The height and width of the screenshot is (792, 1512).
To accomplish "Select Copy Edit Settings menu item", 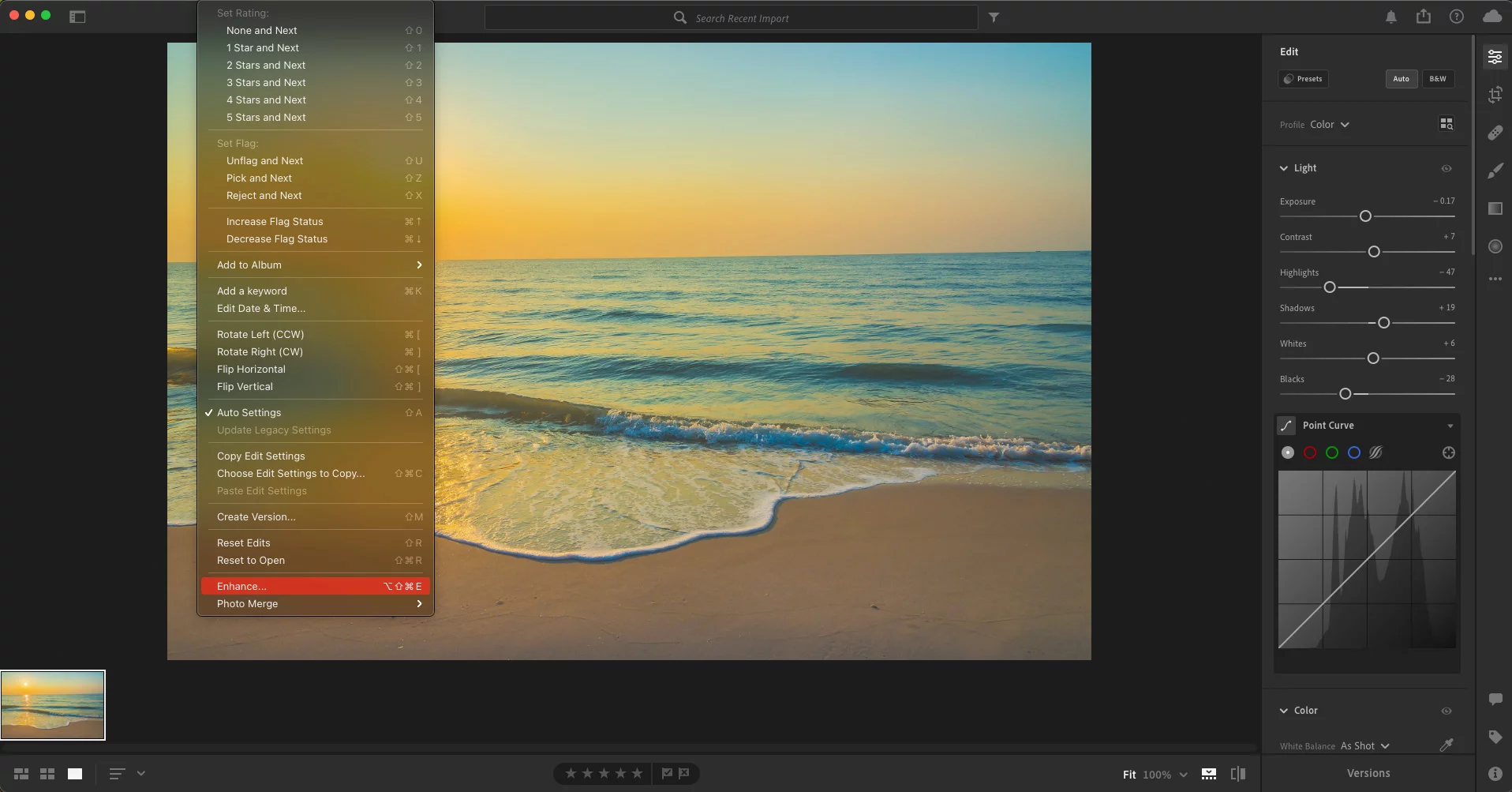I will pos(260,456).
